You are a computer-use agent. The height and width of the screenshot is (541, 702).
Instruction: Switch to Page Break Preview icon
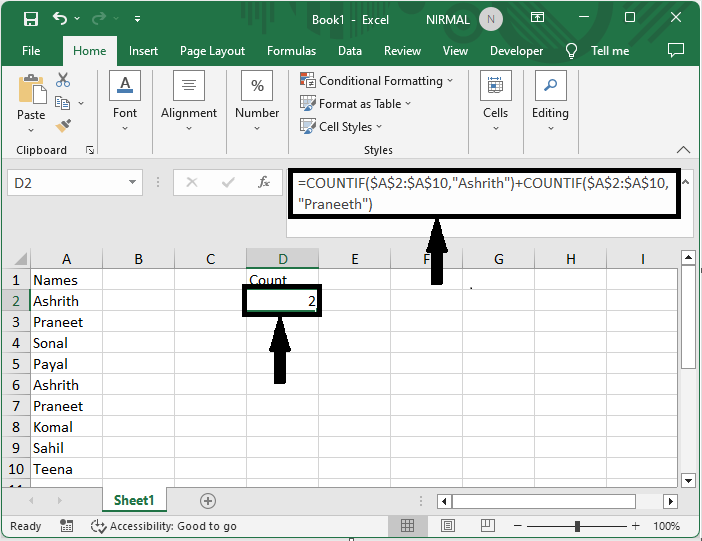coord(488,525)
